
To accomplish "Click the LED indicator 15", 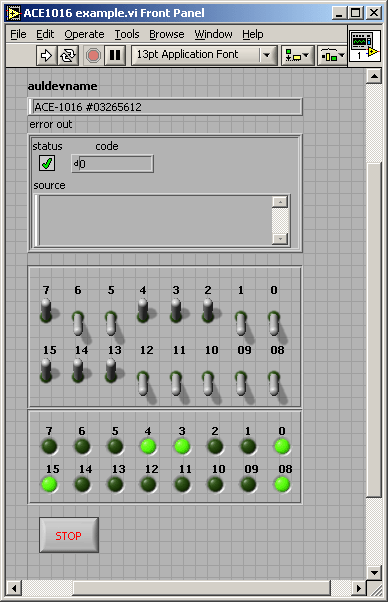I will point(50,484).
